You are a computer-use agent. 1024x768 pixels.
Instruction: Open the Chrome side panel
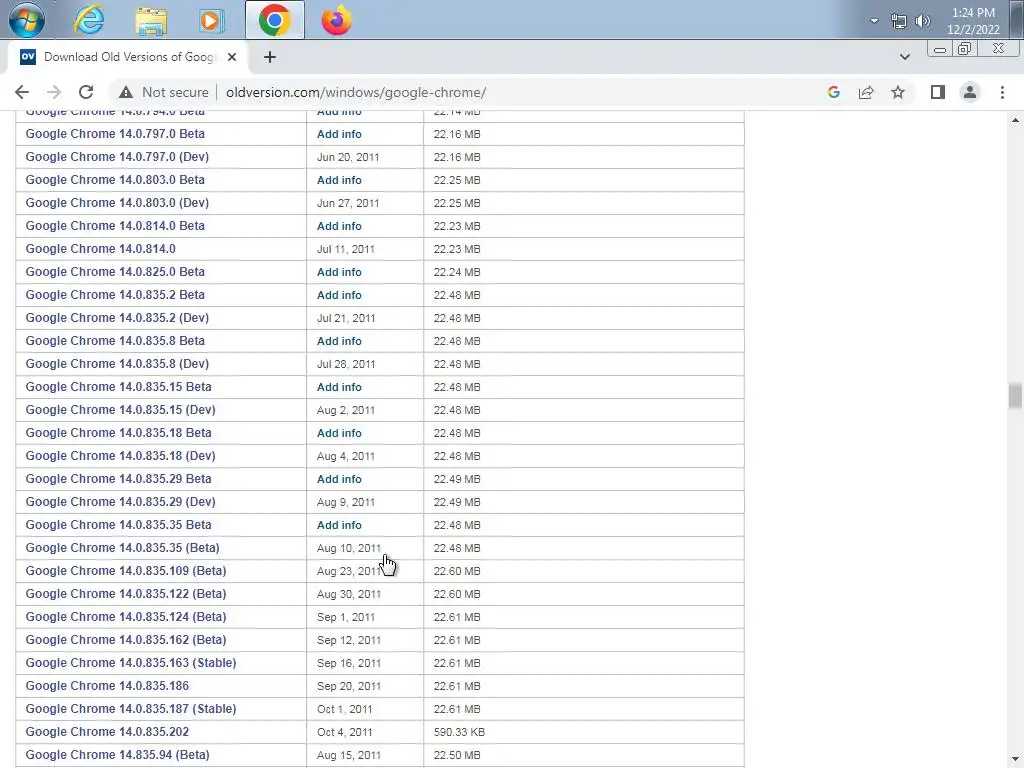[938, 92]
